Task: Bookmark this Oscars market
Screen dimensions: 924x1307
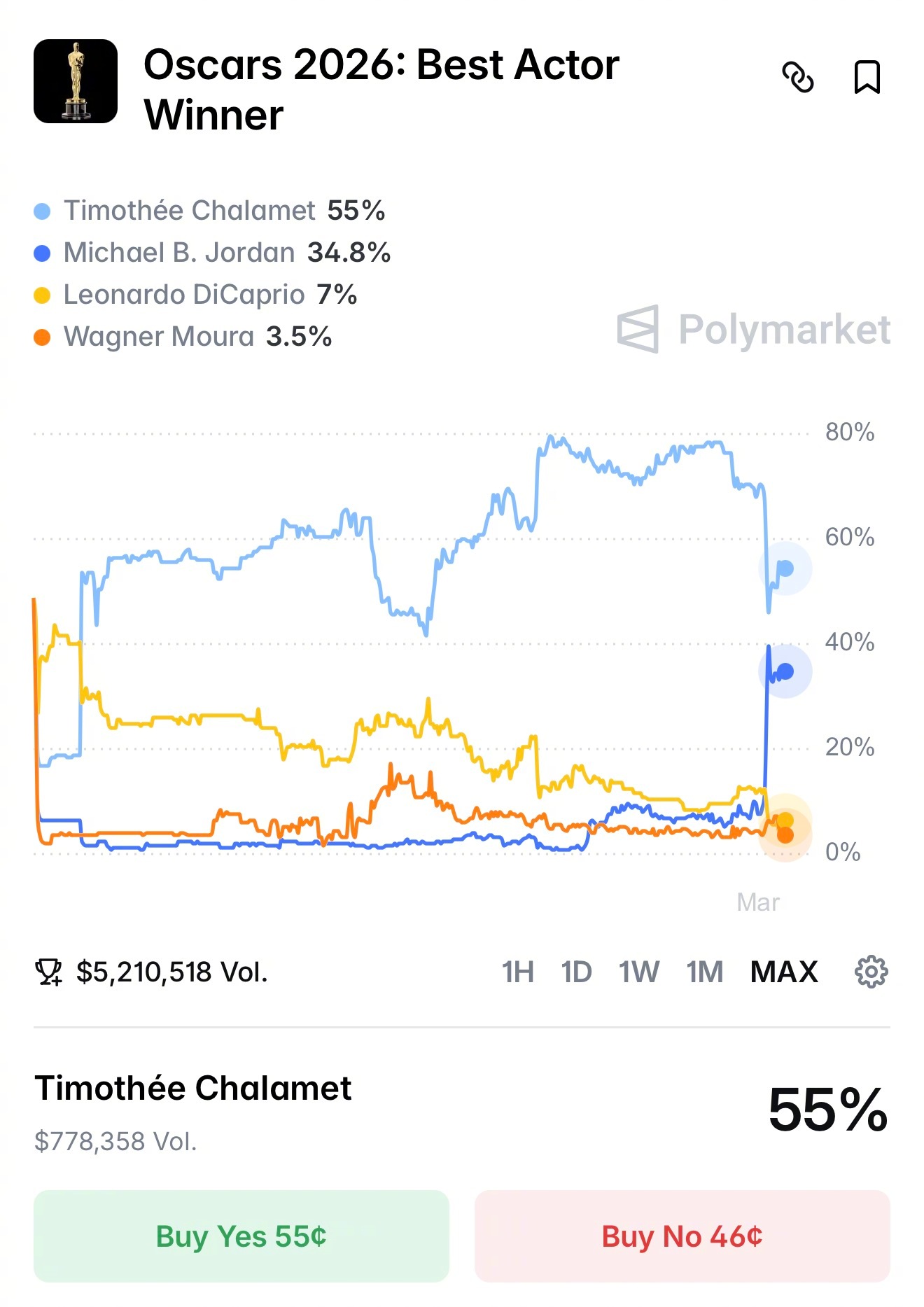Action: click(x=867, y=77)
